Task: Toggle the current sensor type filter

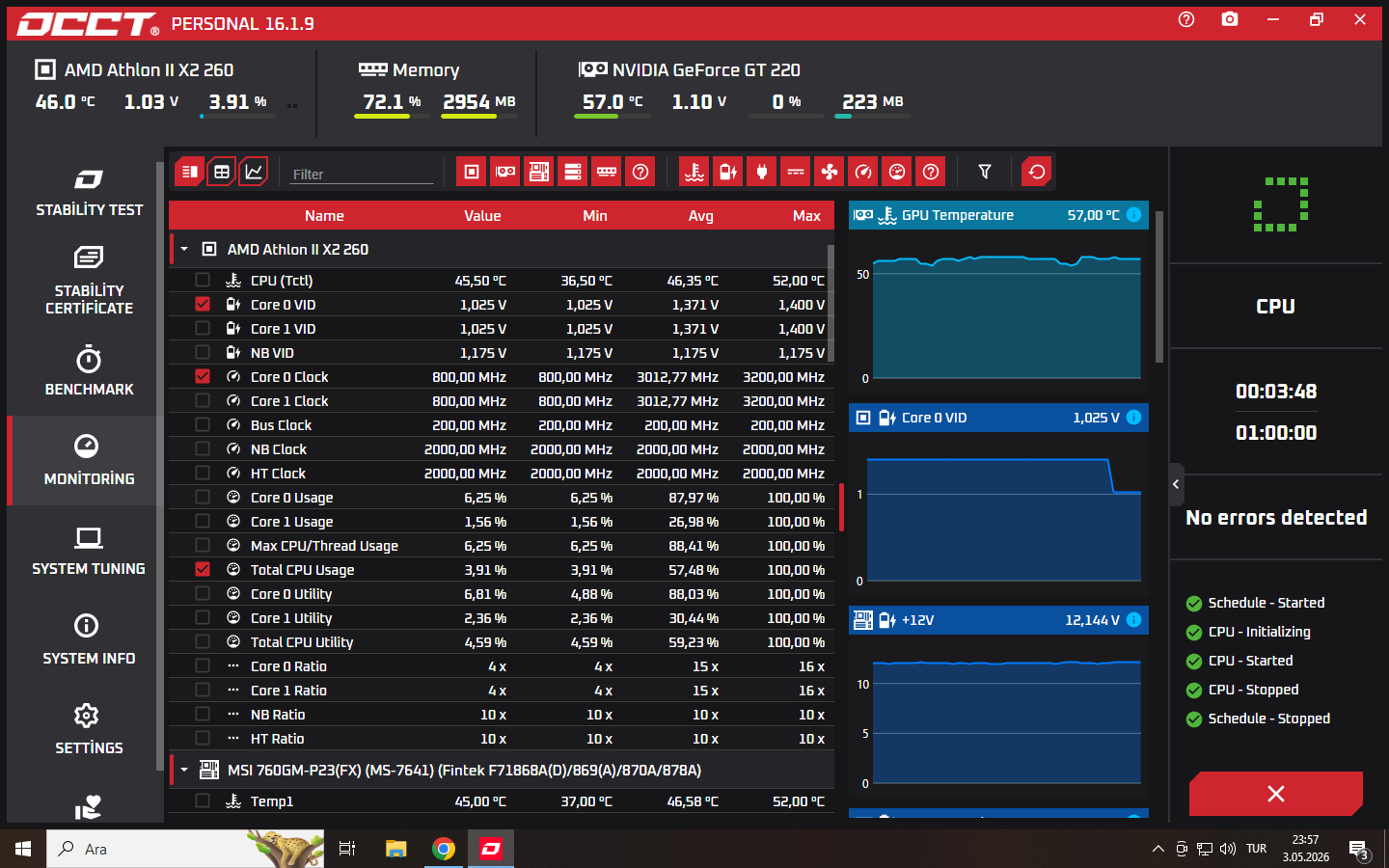Action: (796, 172)
